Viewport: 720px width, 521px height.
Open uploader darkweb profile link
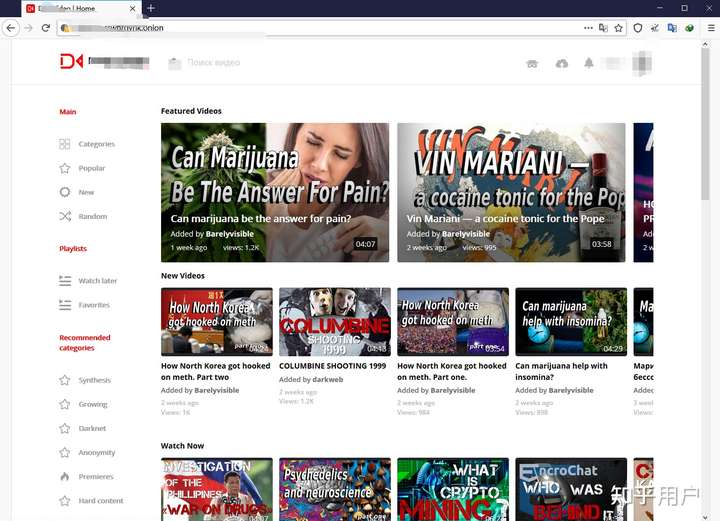[327, 380]
